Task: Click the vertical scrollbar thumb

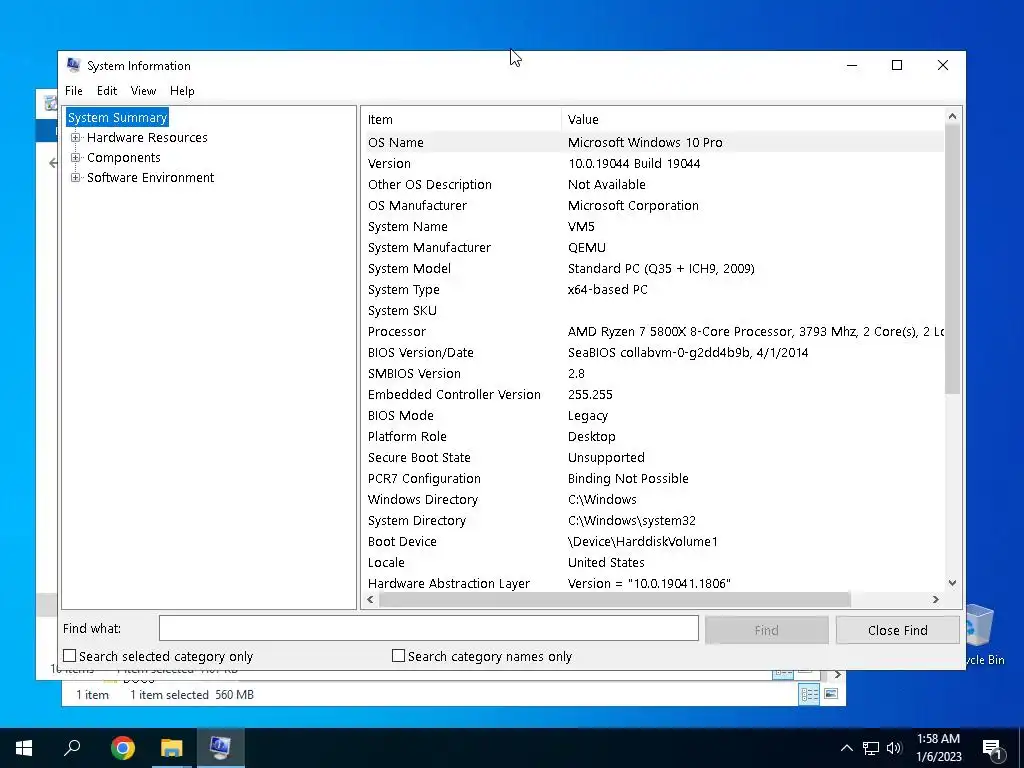Action: (952, 259)
